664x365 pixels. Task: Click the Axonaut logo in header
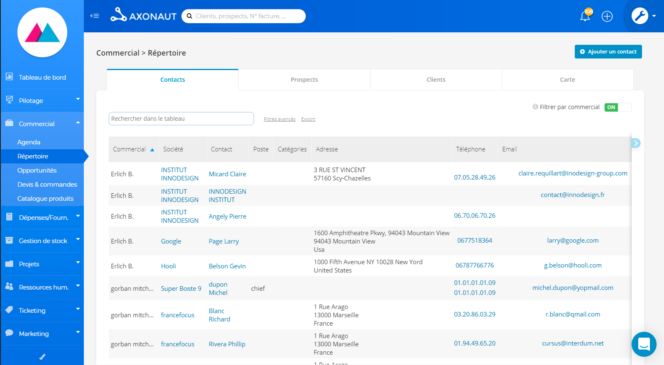click(143, 16)
